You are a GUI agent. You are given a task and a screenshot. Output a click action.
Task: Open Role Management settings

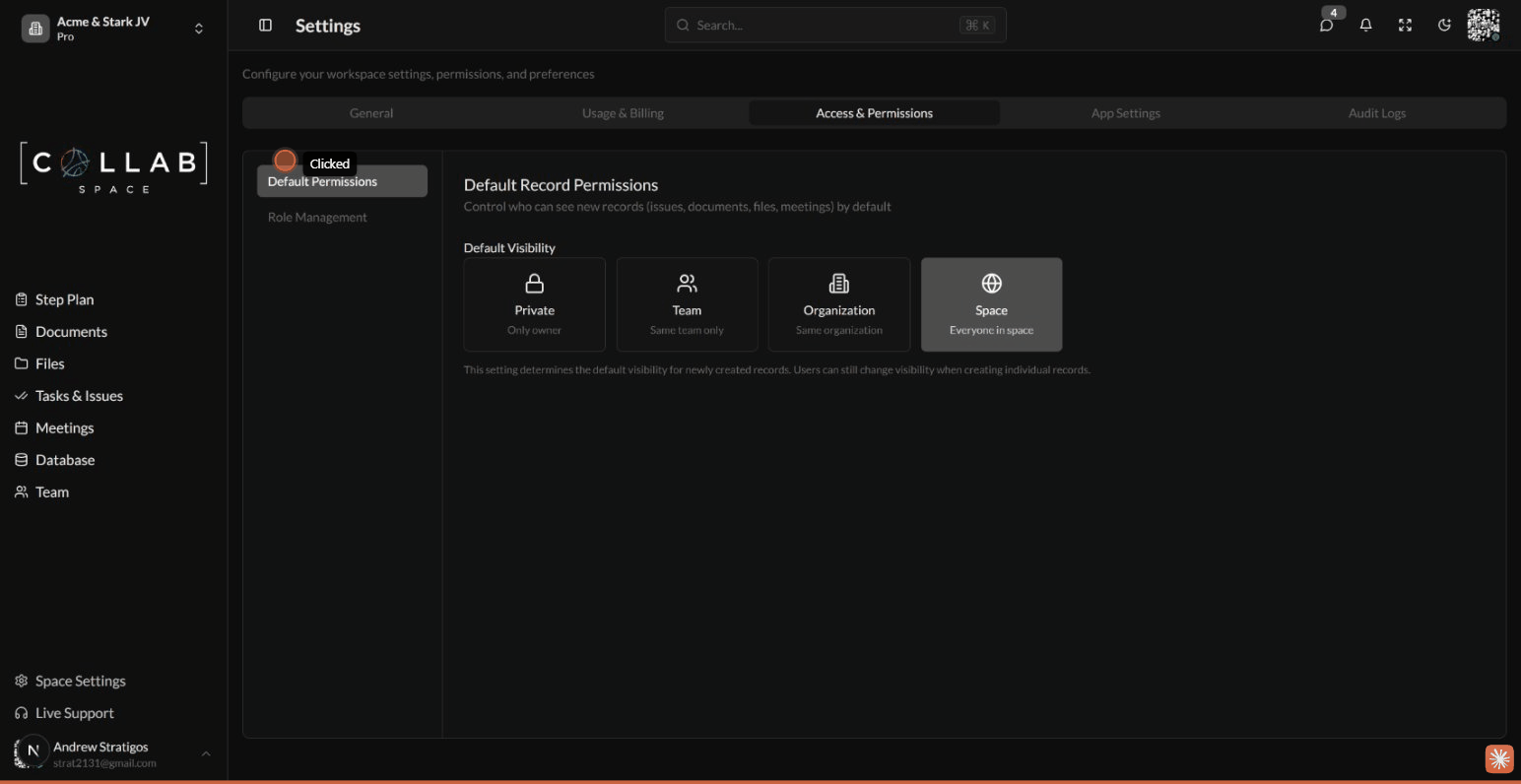coord(317,217)
